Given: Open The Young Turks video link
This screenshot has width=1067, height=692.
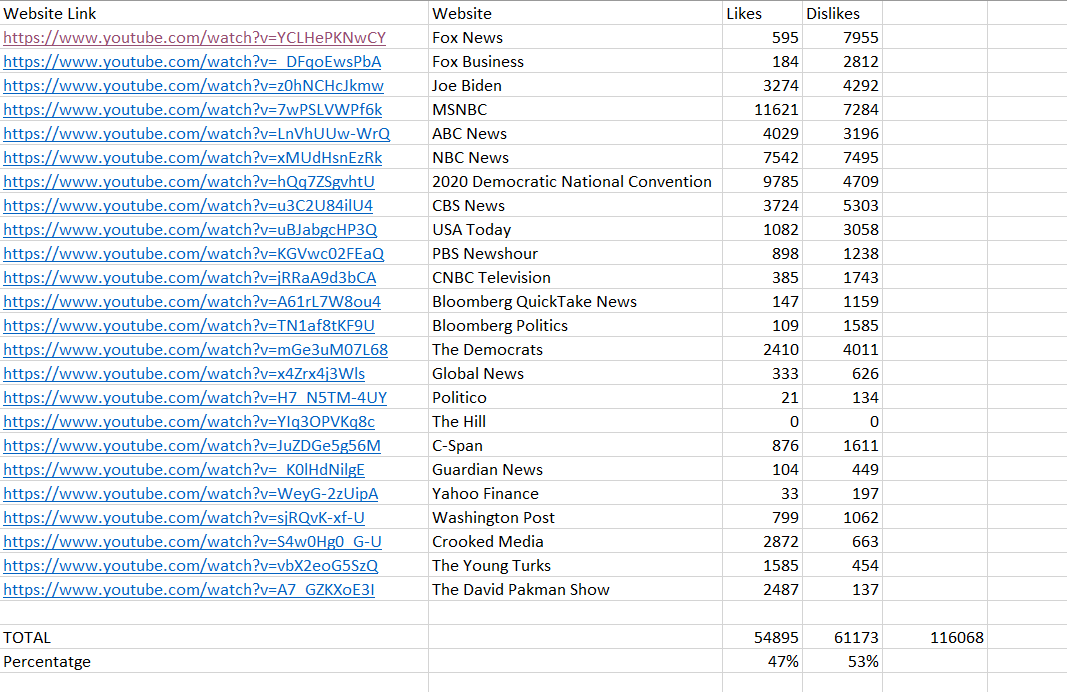Looking at the screenshot, I should (191, 566).
